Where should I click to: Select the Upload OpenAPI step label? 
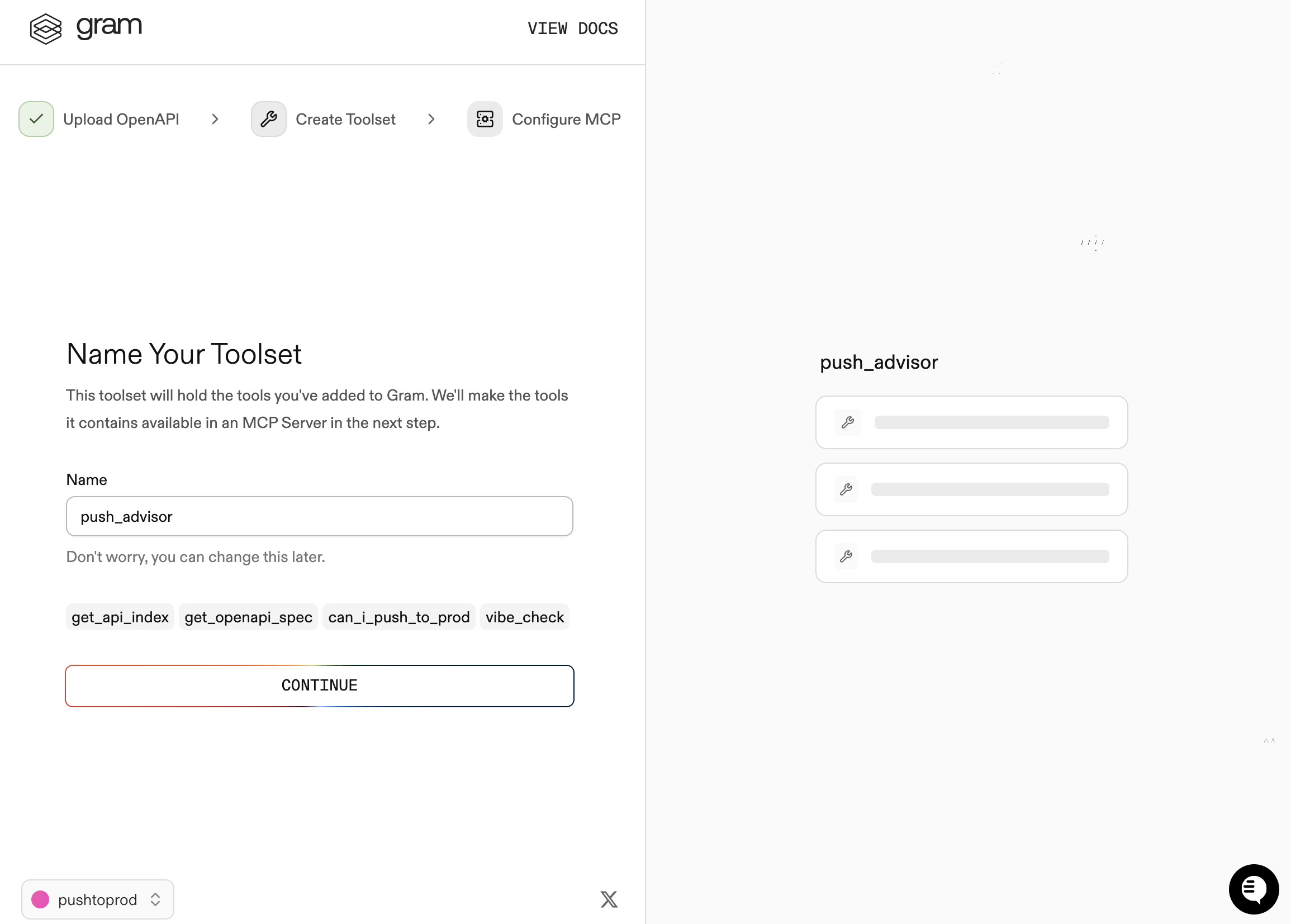121,119
